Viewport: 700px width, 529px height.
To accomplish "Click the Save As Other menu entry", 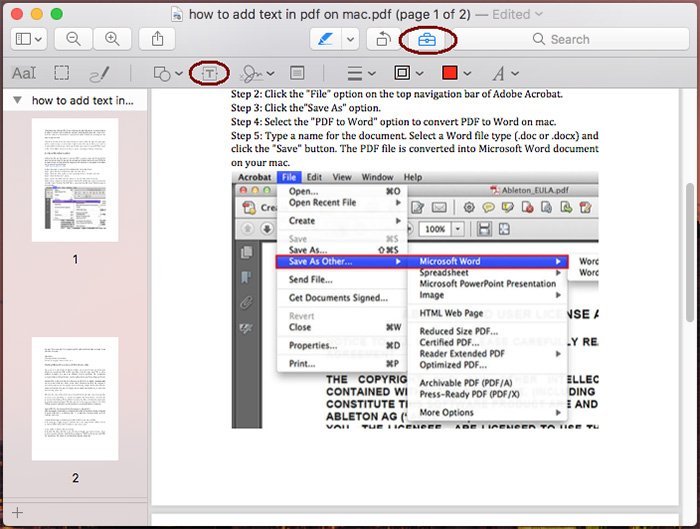I will 342,262.
